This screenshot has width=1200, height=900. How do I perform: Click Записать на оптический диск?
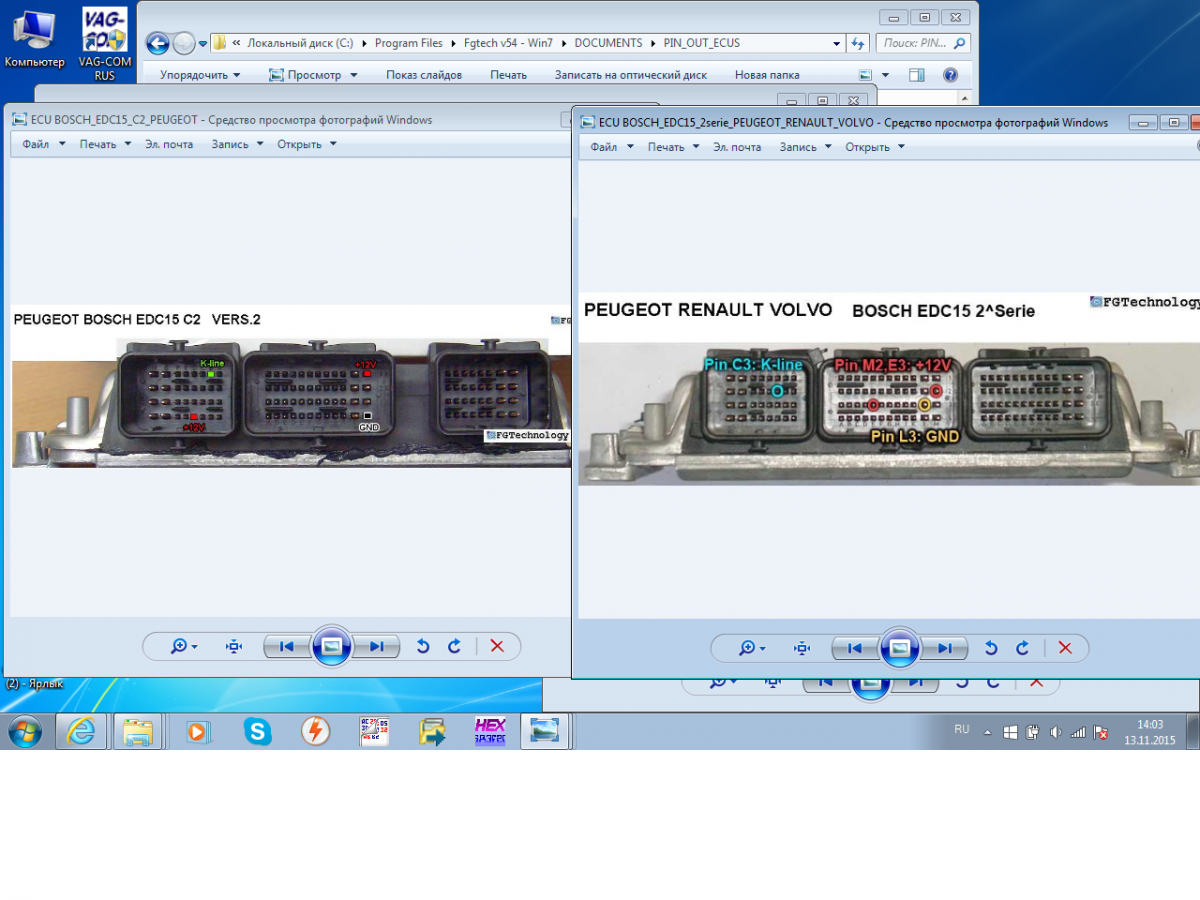point(631,75)
